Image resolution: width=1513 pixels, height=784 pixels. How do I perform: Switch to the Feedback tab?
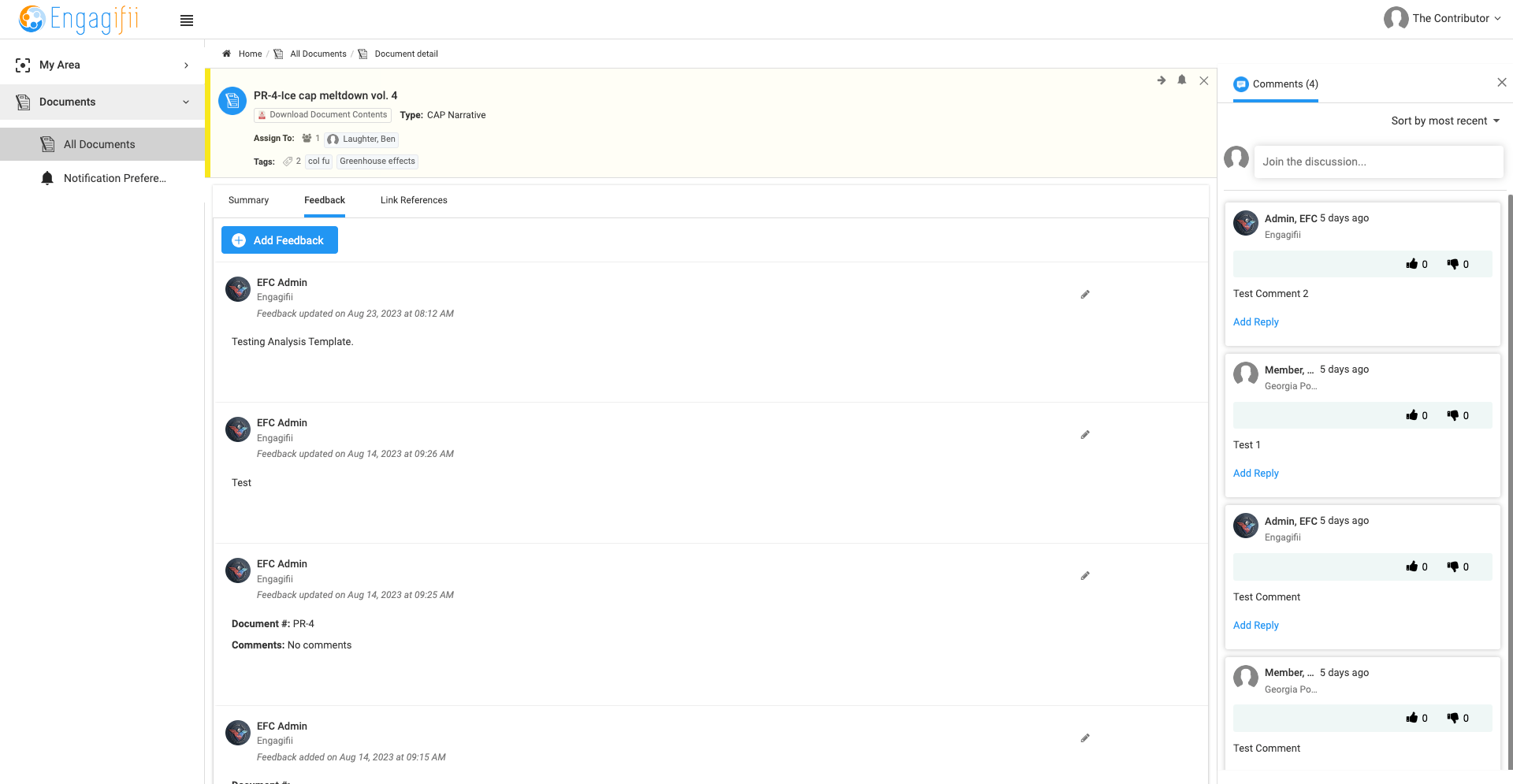tap(325, 200)
